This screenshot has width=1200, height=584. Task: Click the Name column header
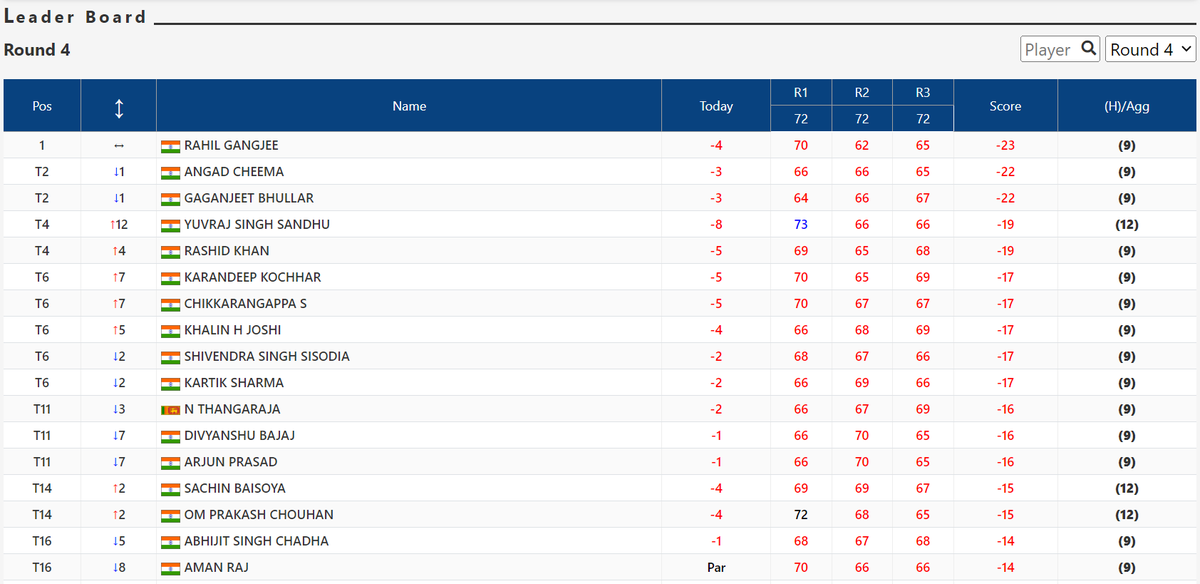pyautogui.click(x=409, y=106)
